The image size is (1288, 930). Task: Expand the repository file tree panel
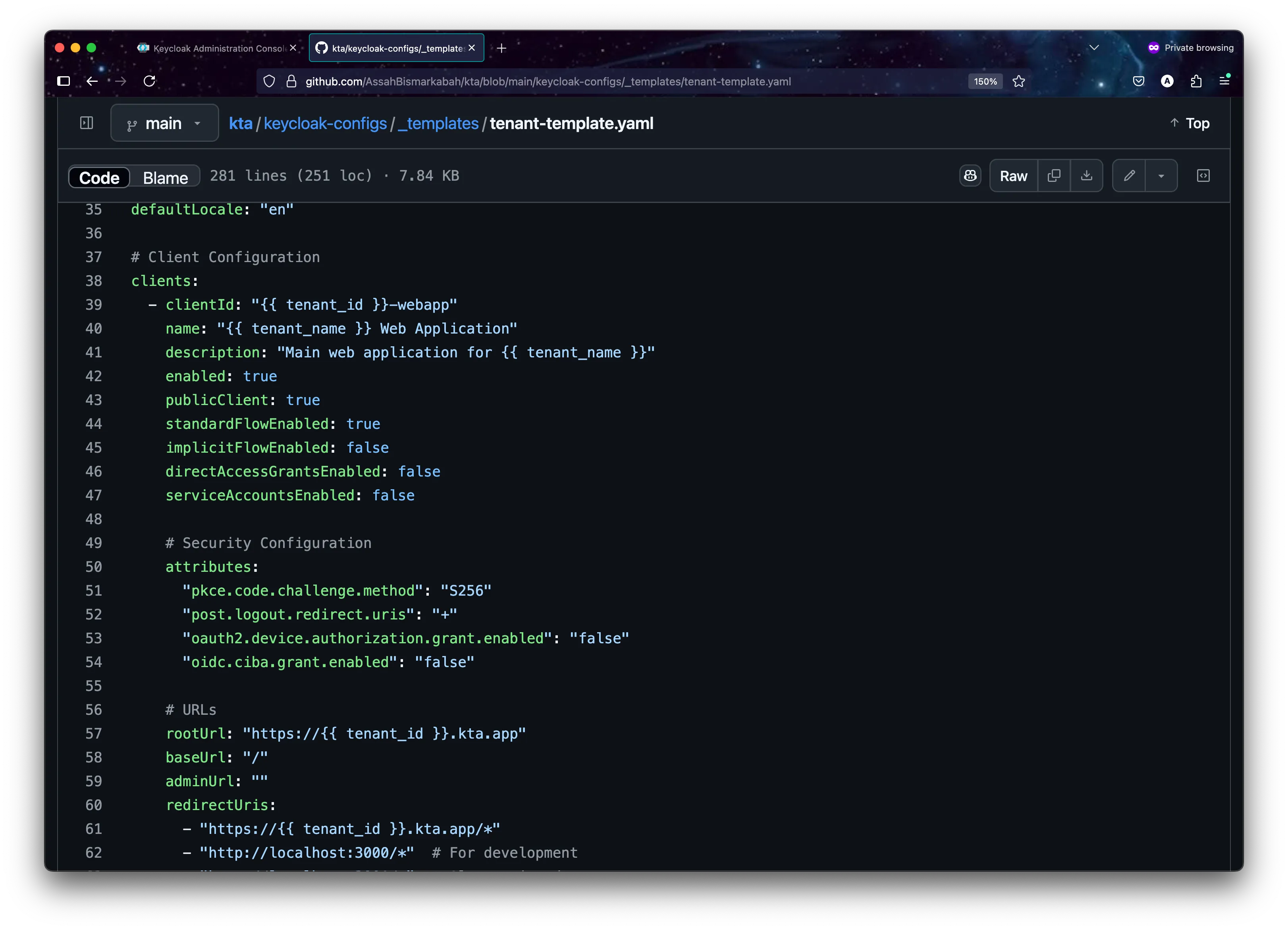point(86,123)
